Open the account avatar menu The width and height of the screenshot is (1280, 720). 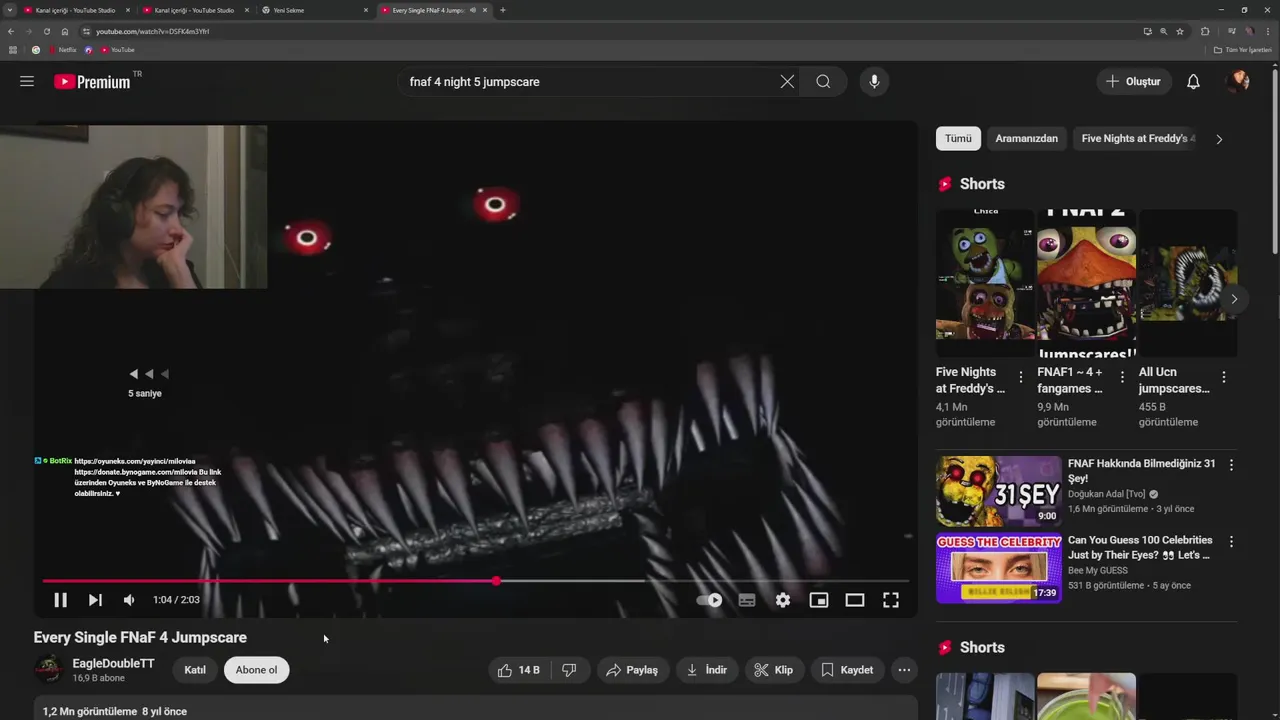pos(1238,82)
